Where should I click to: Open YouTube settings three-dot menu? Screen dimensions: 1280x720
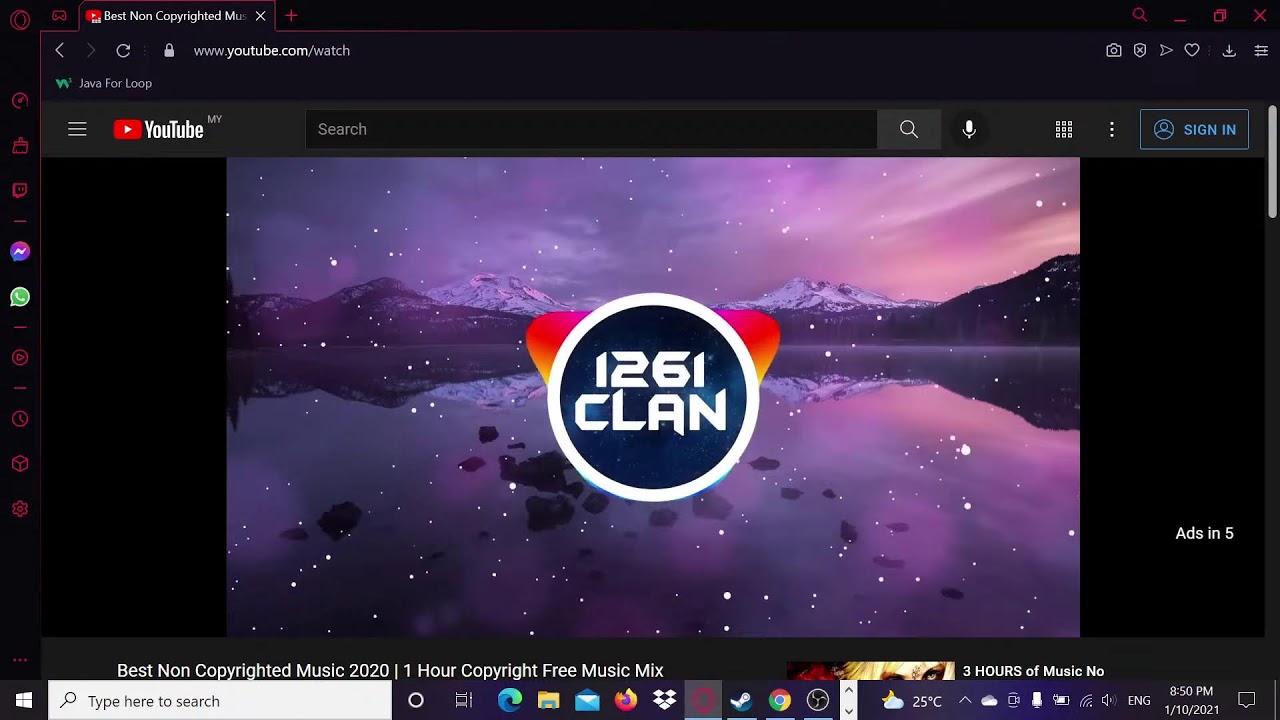[x=1112, y=129]
